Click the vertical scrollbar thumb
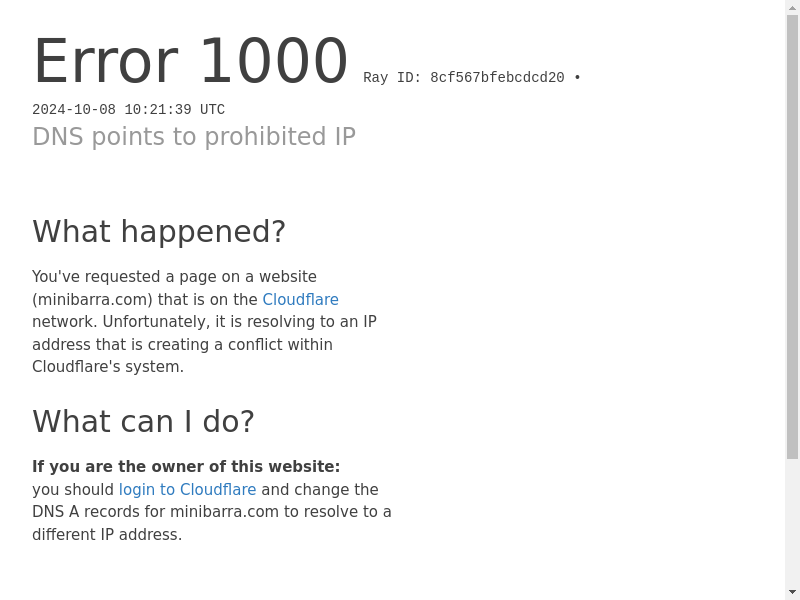The height and width of the screenshot is (600, 800). coord(792,237)
